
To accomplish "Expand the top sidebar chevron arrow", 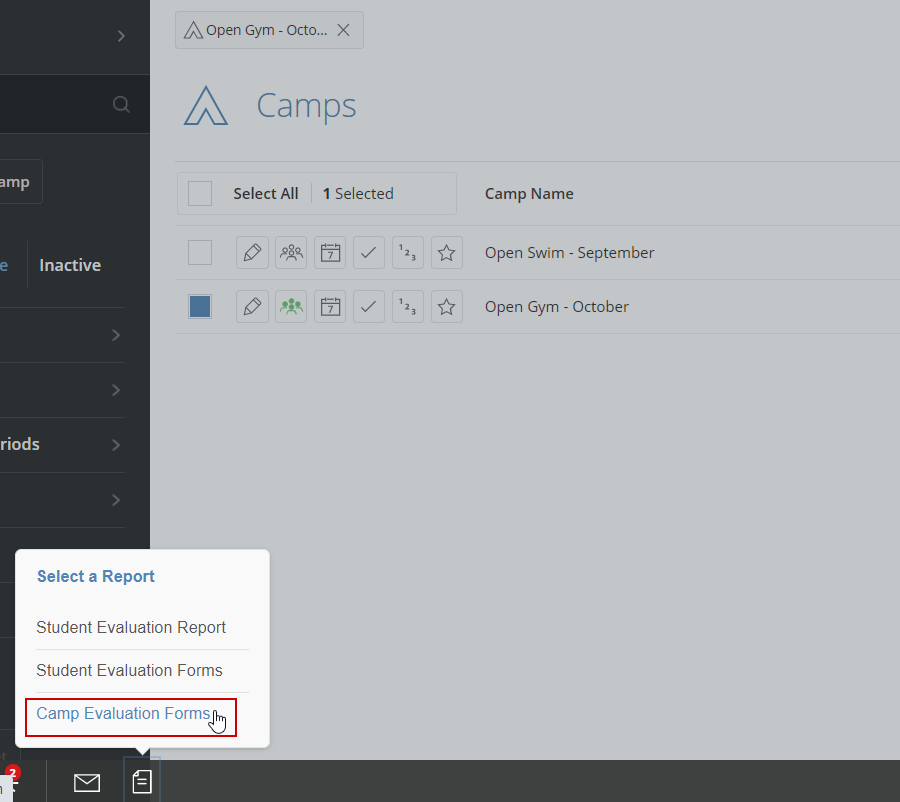I will pyautogui.click(x=121, y=36).
